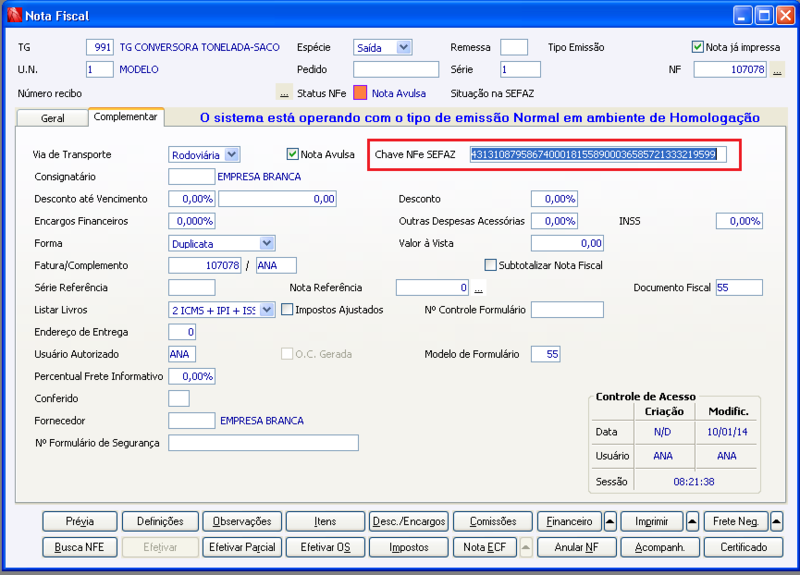
Task: Click the Pedido input field
Action: tap(396, 69)
